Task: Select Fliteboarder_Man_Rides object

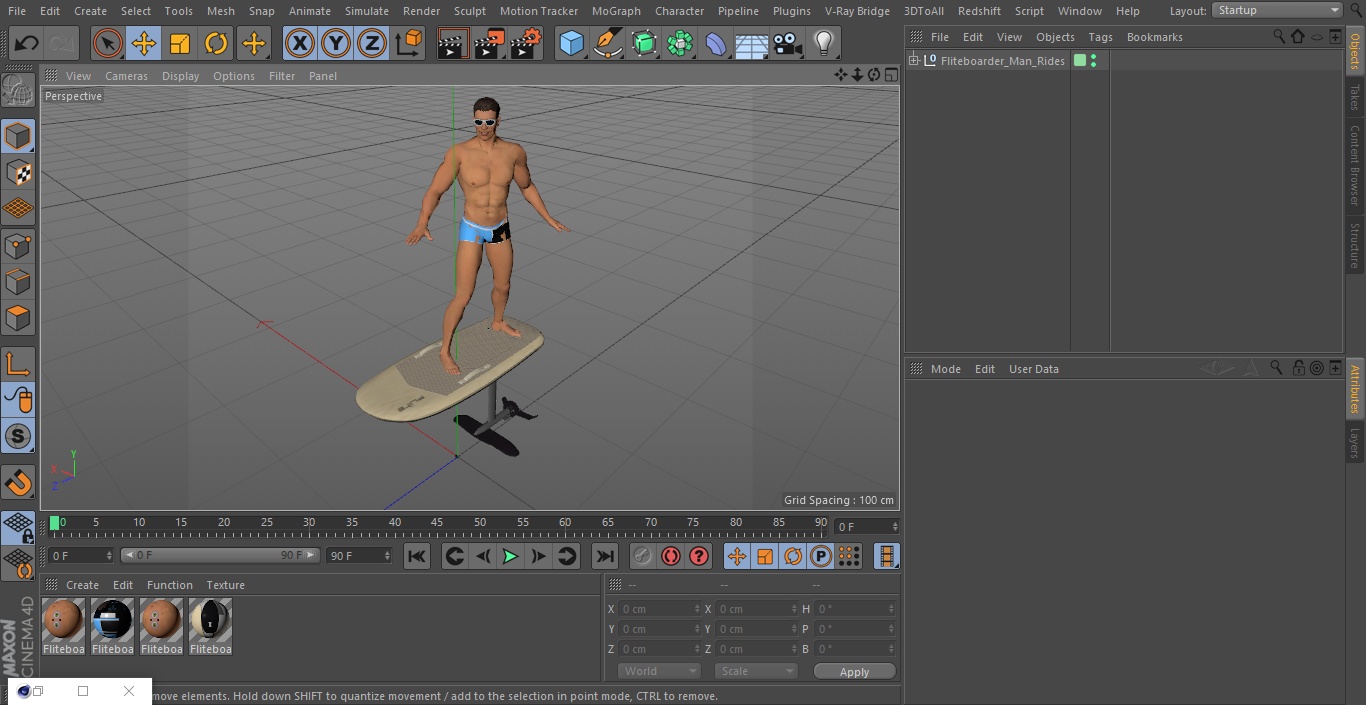Action: pyautogui.click(x=1002, y=60)
